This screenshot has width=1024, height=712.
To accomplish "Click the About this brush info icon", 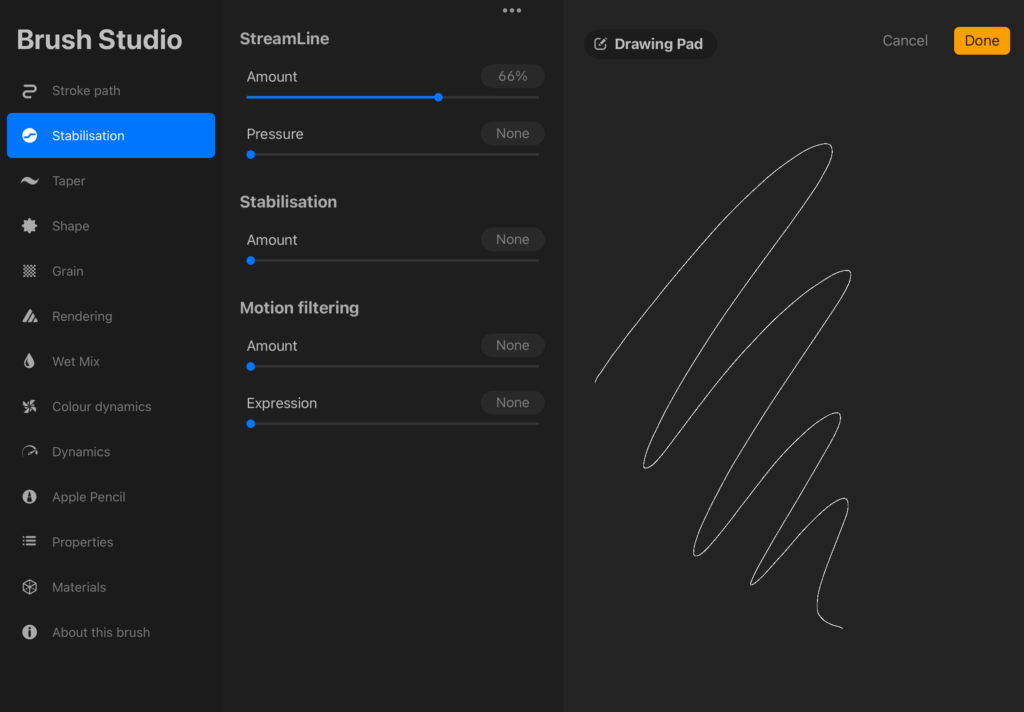I will [29, 632].
